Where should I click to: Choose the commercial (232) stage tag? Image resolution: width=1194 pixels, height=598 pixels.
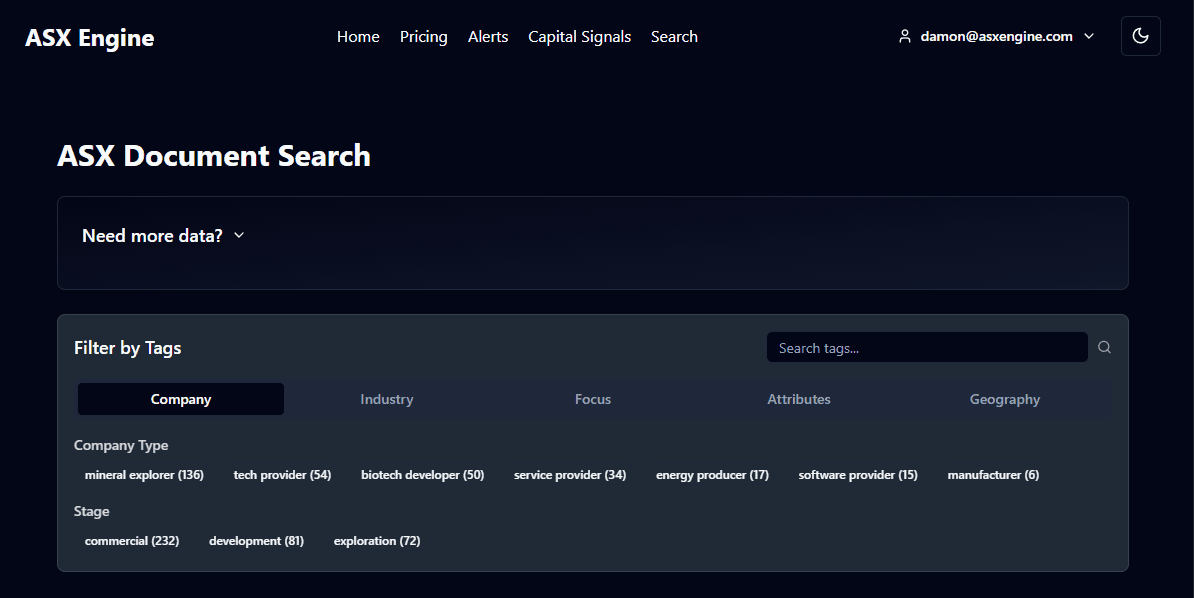point(132,541)
